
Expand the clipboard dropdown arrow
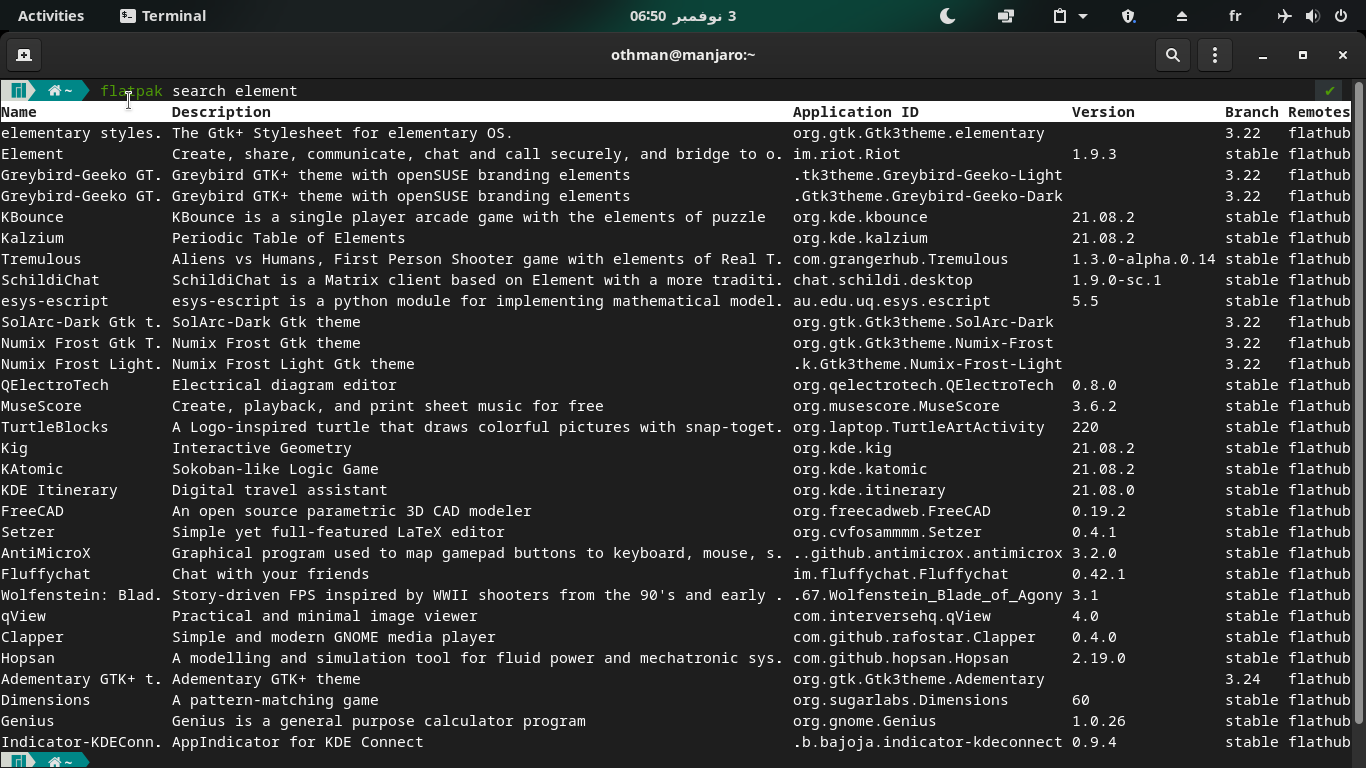pyautogui.click(x=1083, y=16)
